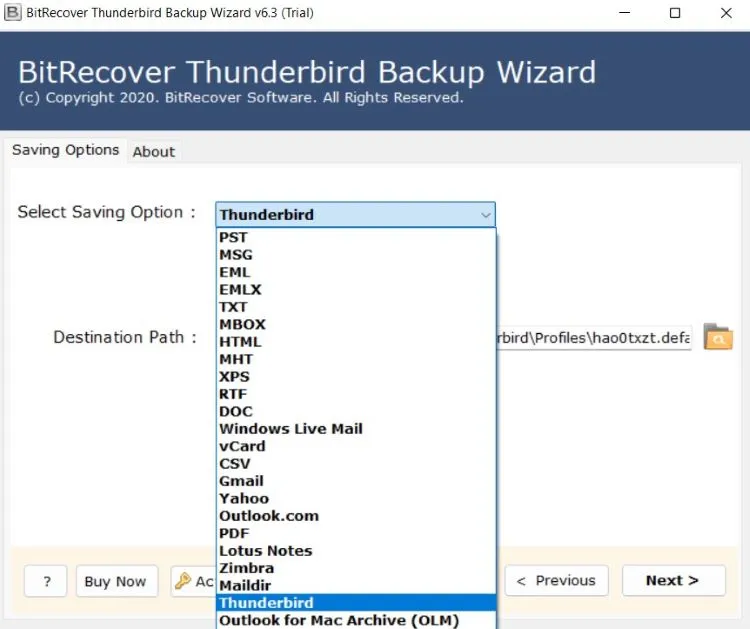Choose Gmail as the saving option
The image size is (750, 629).
point(356,481)
